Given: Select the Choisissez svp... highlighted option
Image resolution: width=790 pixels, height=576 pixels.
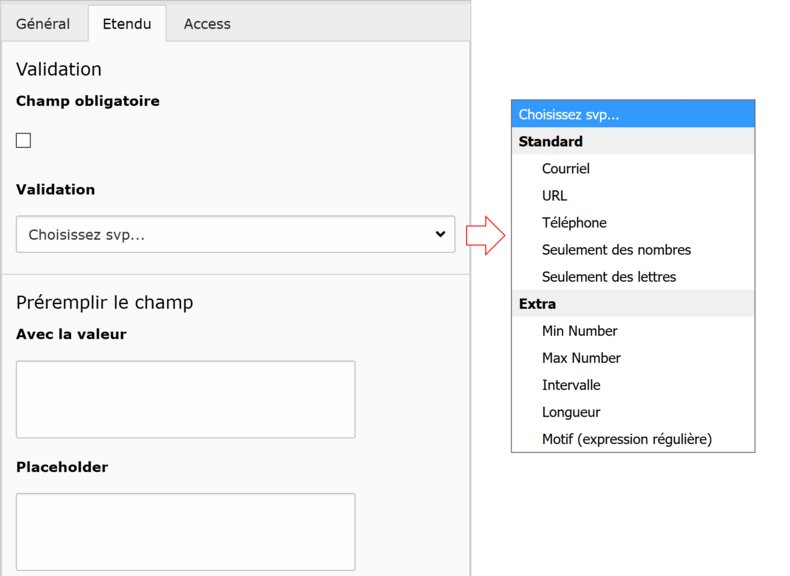Looking at the screenshot, I should (x=632, y=114).
